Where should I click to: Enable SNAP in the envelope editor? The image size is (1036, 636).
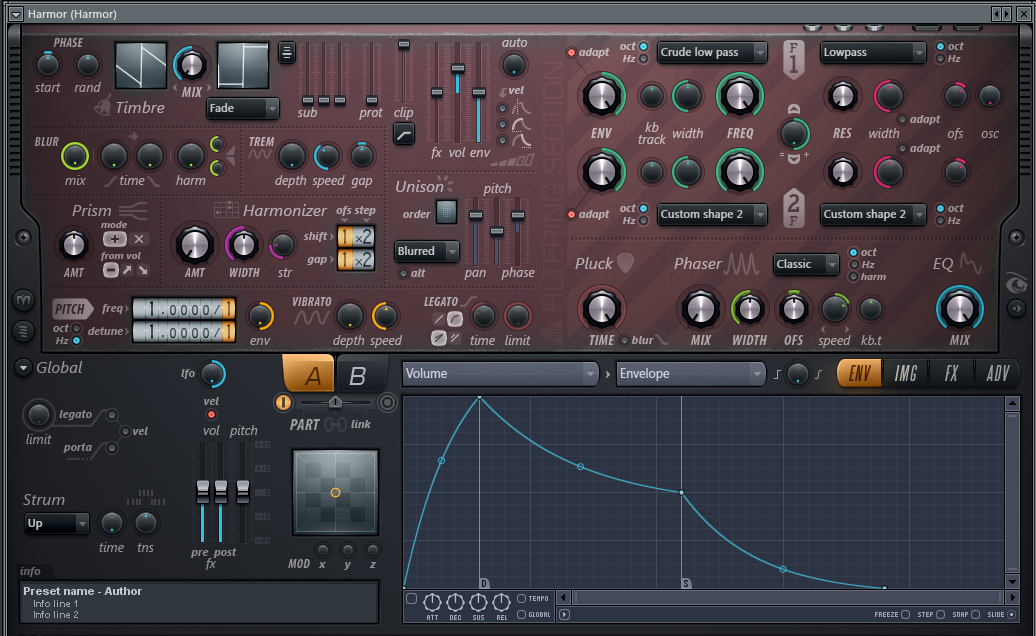pyautogui.click(x=975, y=615)
